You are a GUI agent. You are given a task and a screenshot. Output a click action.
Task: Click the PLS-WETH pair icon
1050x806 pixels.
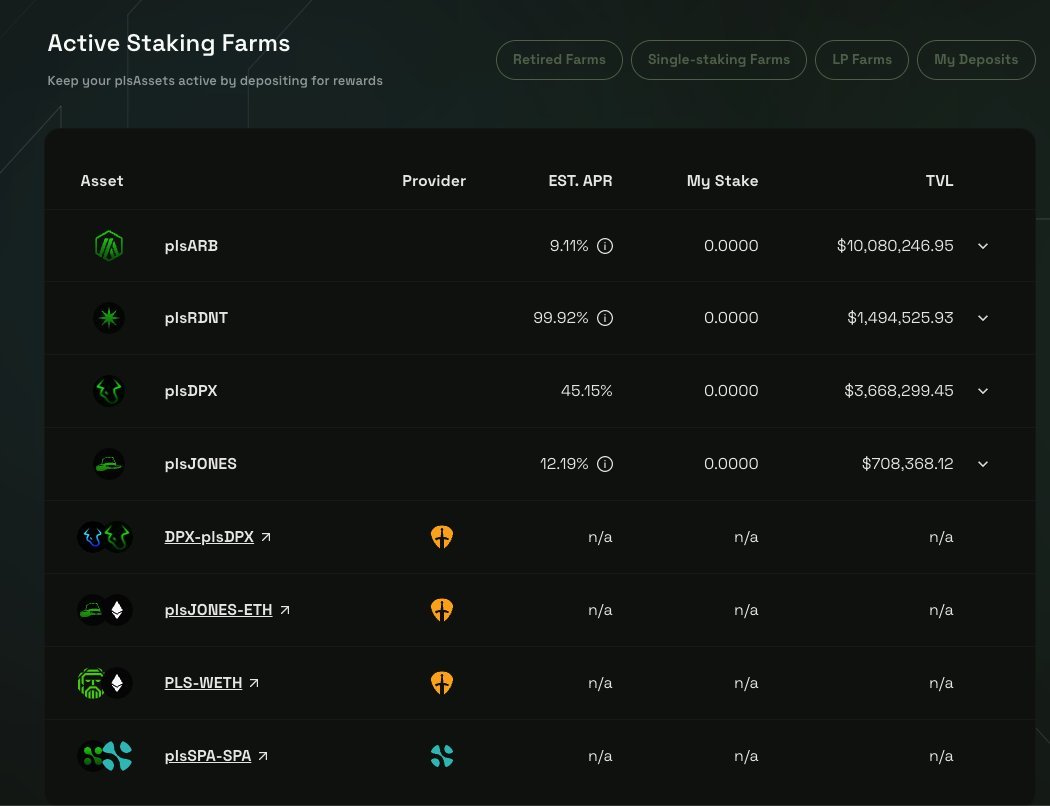tap(105, 683)
